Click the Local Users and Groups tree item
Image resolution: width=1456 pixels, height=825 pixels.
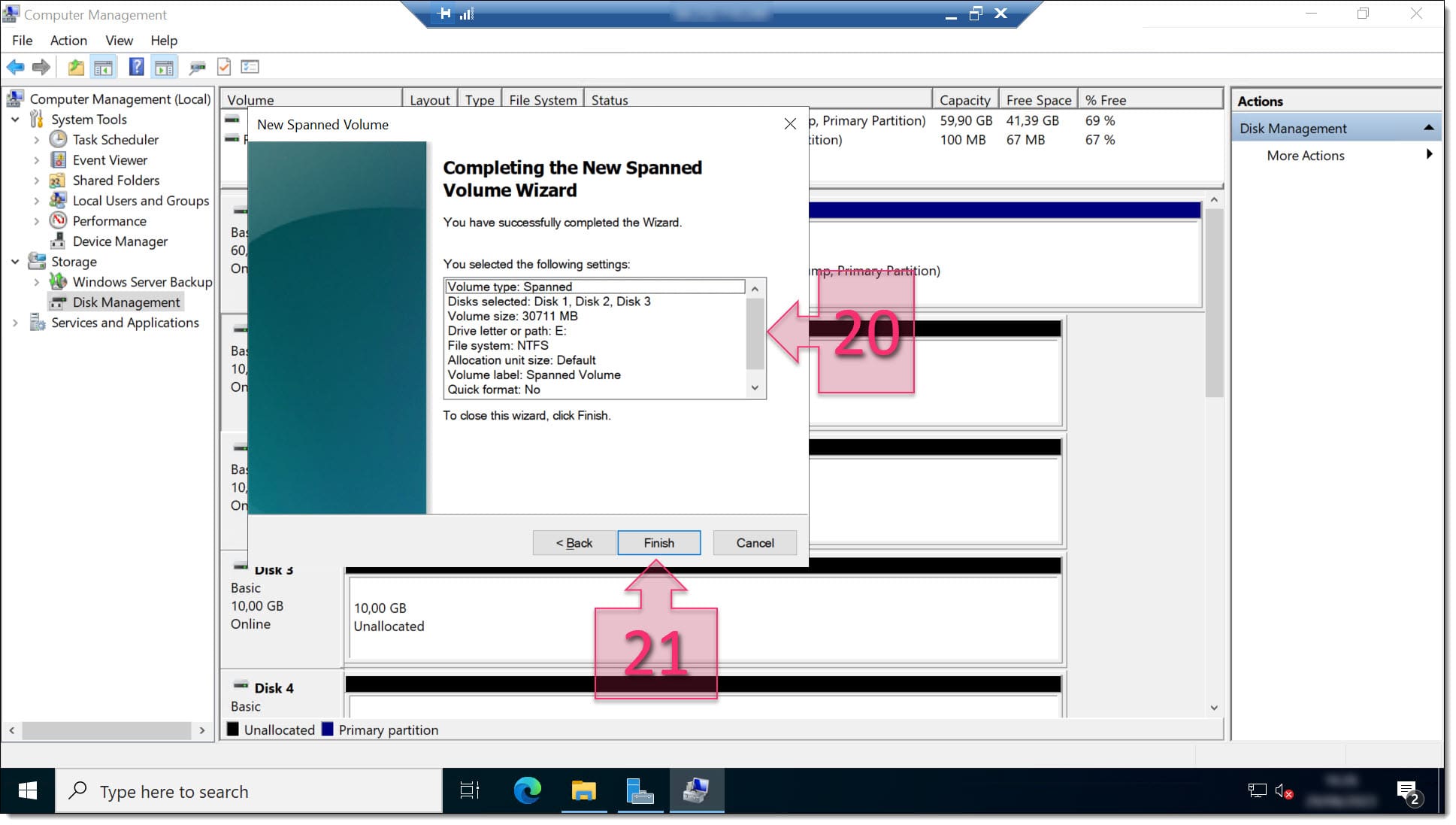[x=141, y=200]
